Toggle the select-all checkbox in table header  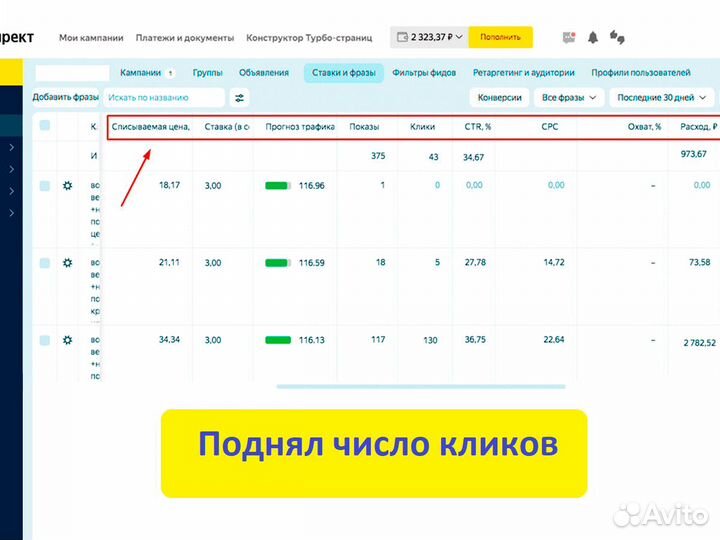(x=45, y=125)
